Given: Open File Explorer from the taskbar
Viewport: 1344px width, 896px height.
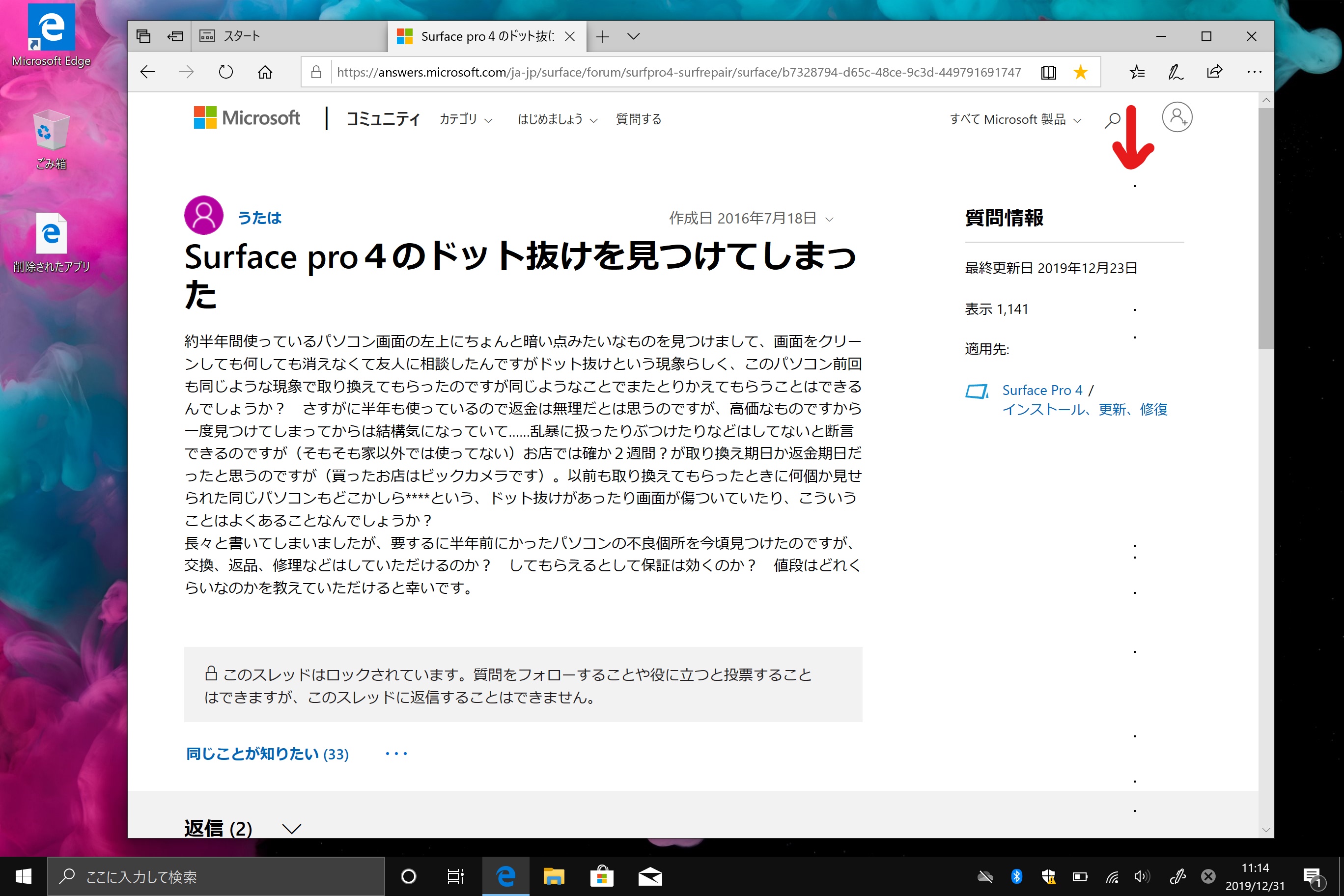Looking at the screenshot, I should [553, 876].
